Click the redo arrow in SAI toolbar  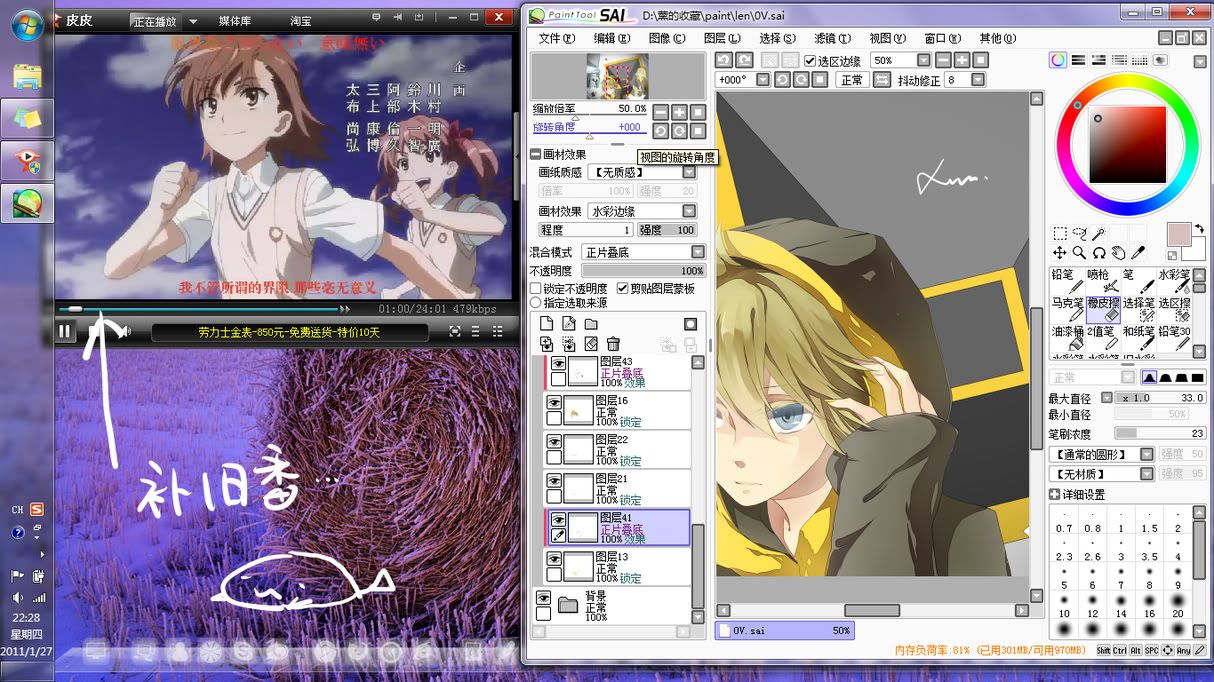pos(745,61)
